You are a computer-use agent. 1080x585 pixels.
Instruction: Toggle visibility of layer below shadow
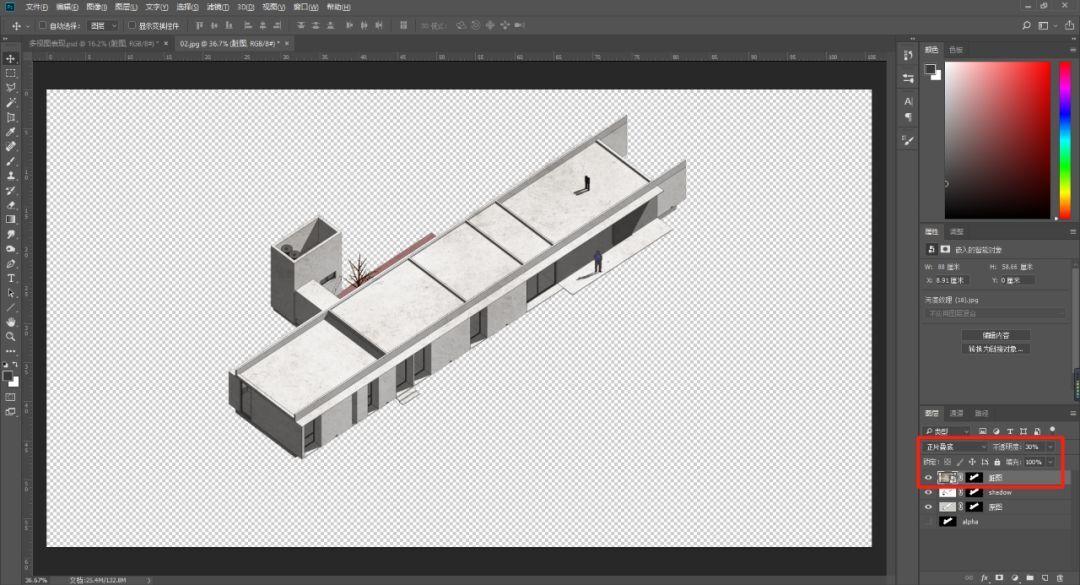(x=928, y=506)
